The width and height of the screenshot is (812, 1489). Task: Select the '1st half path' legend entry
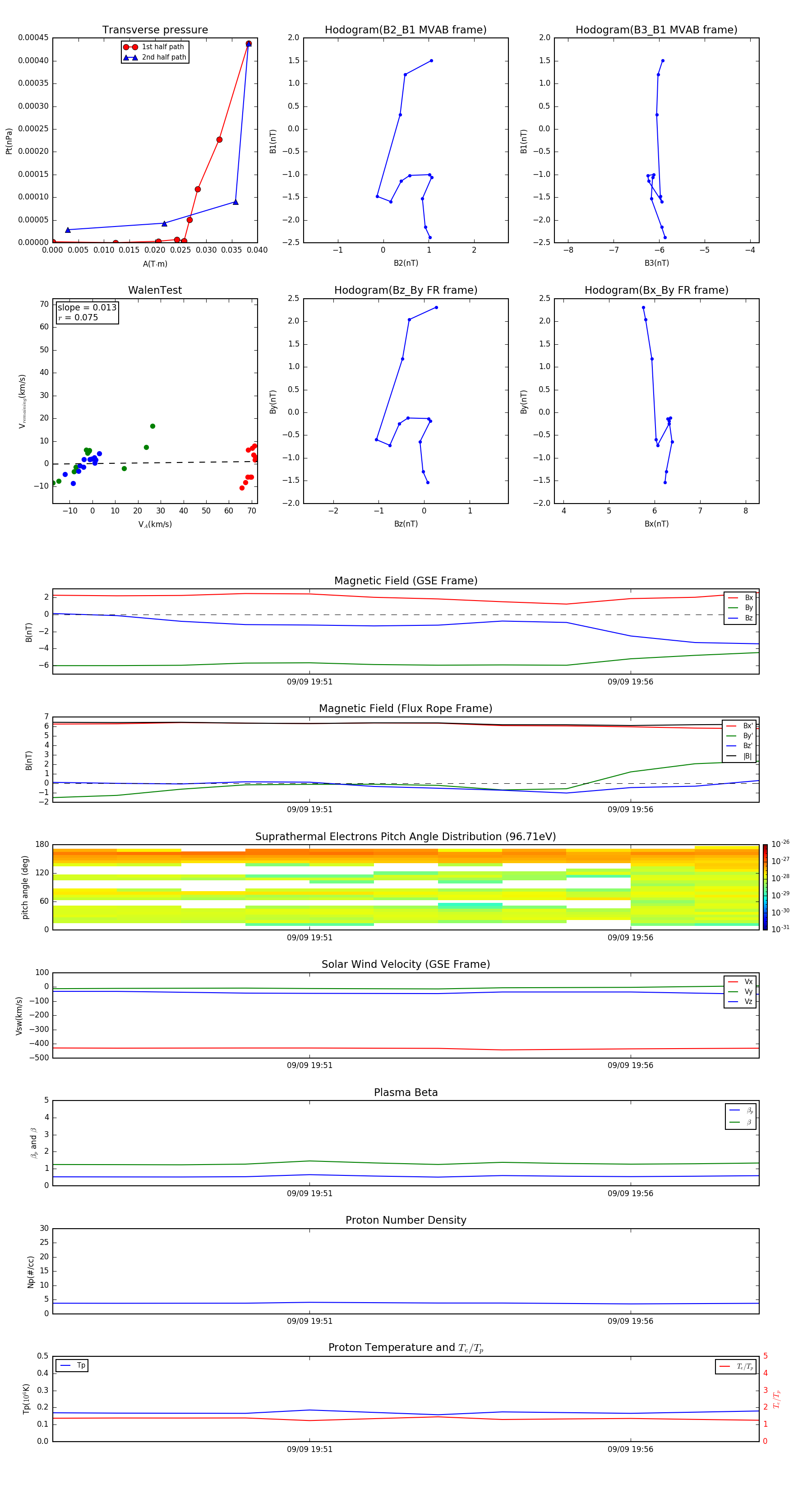point(154,47)
